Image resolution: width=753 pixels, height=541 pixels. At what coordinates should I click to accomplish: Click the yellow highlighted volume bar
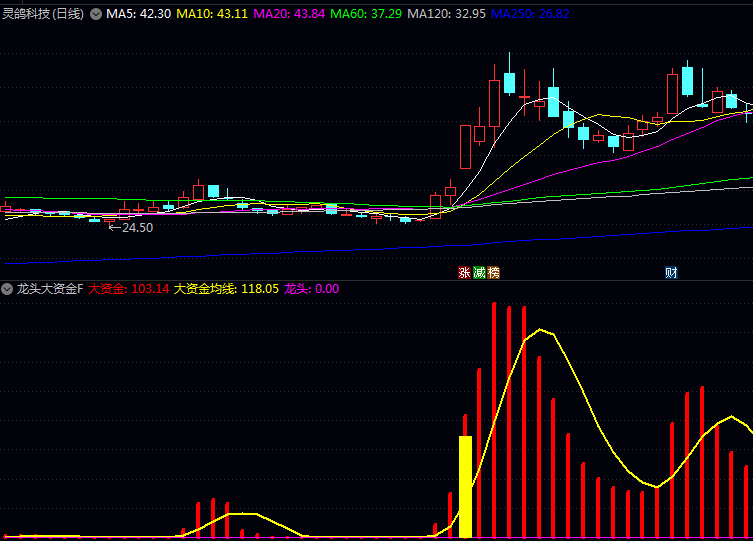click(465, 487)
